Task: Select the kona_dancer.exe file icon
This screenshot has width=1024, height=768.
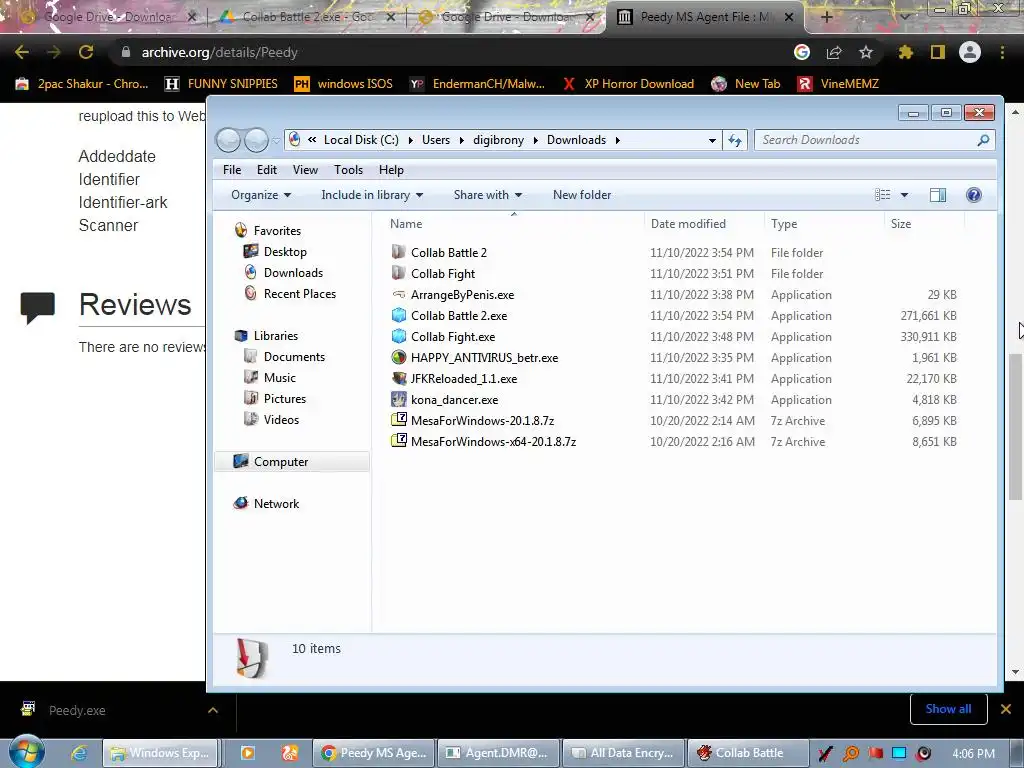Action: [x=398, y=399]
